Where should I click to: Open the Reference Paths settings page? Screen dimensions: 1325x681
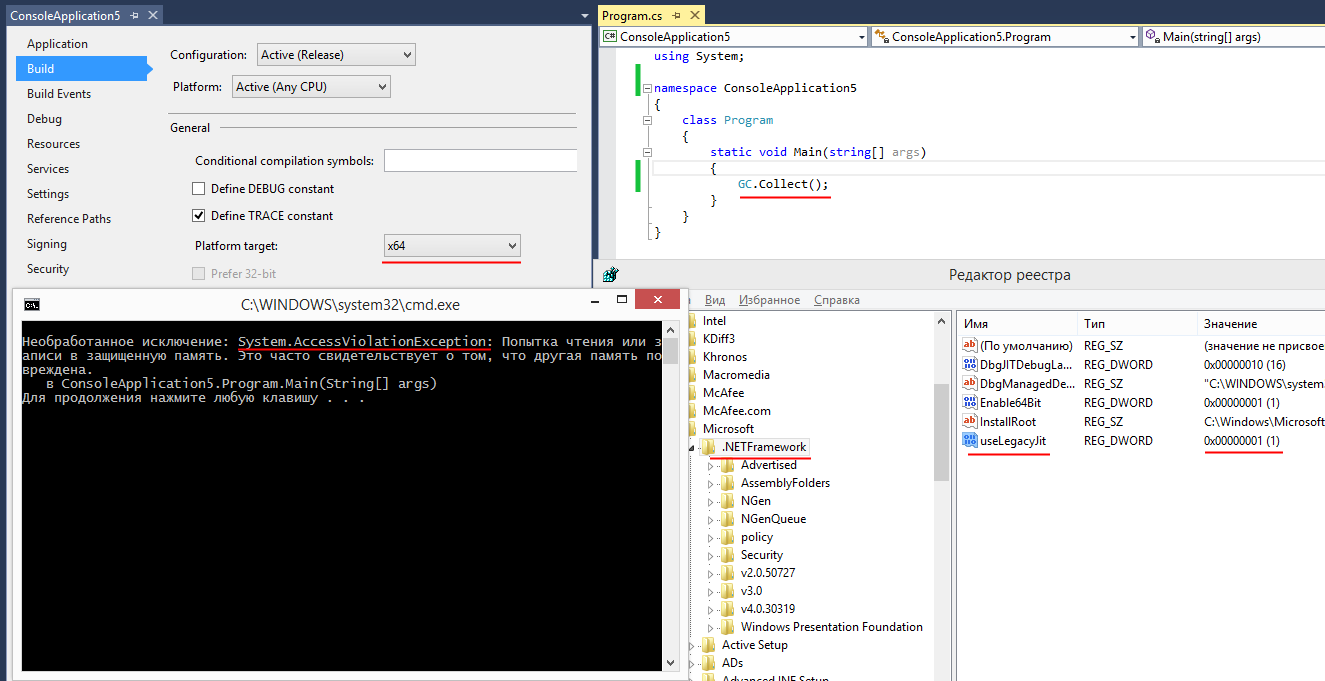coord(69,218)
